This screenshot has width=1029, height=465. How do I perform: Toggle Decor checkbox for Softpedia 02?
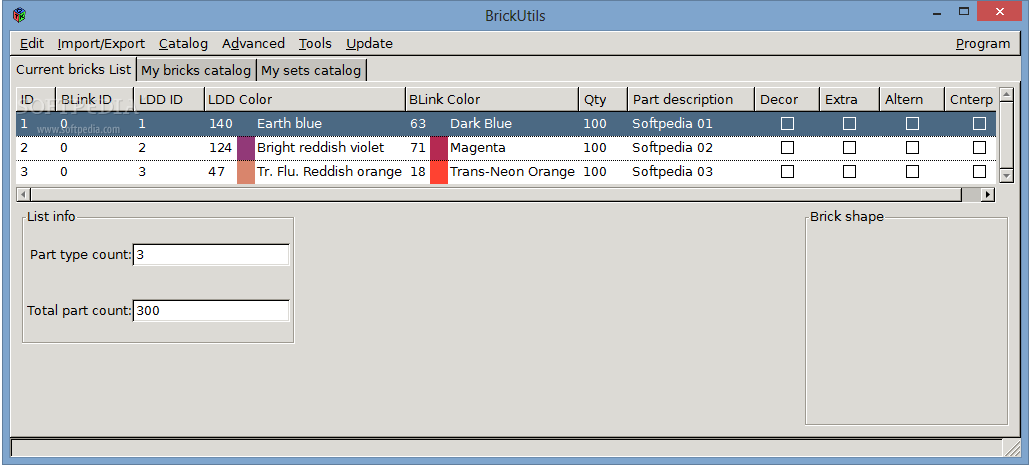point(787,148)
